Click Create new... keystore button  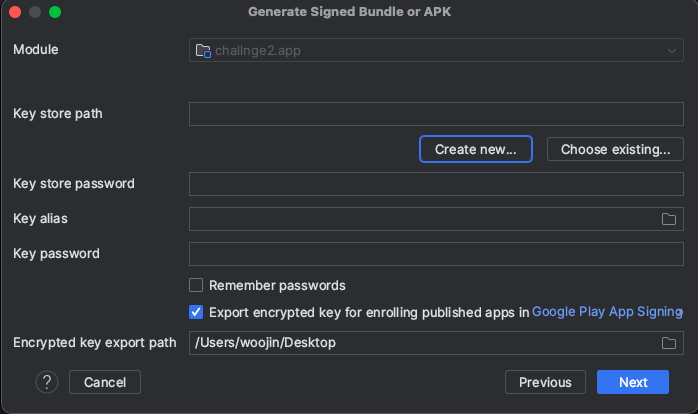(x=475, y=149)
